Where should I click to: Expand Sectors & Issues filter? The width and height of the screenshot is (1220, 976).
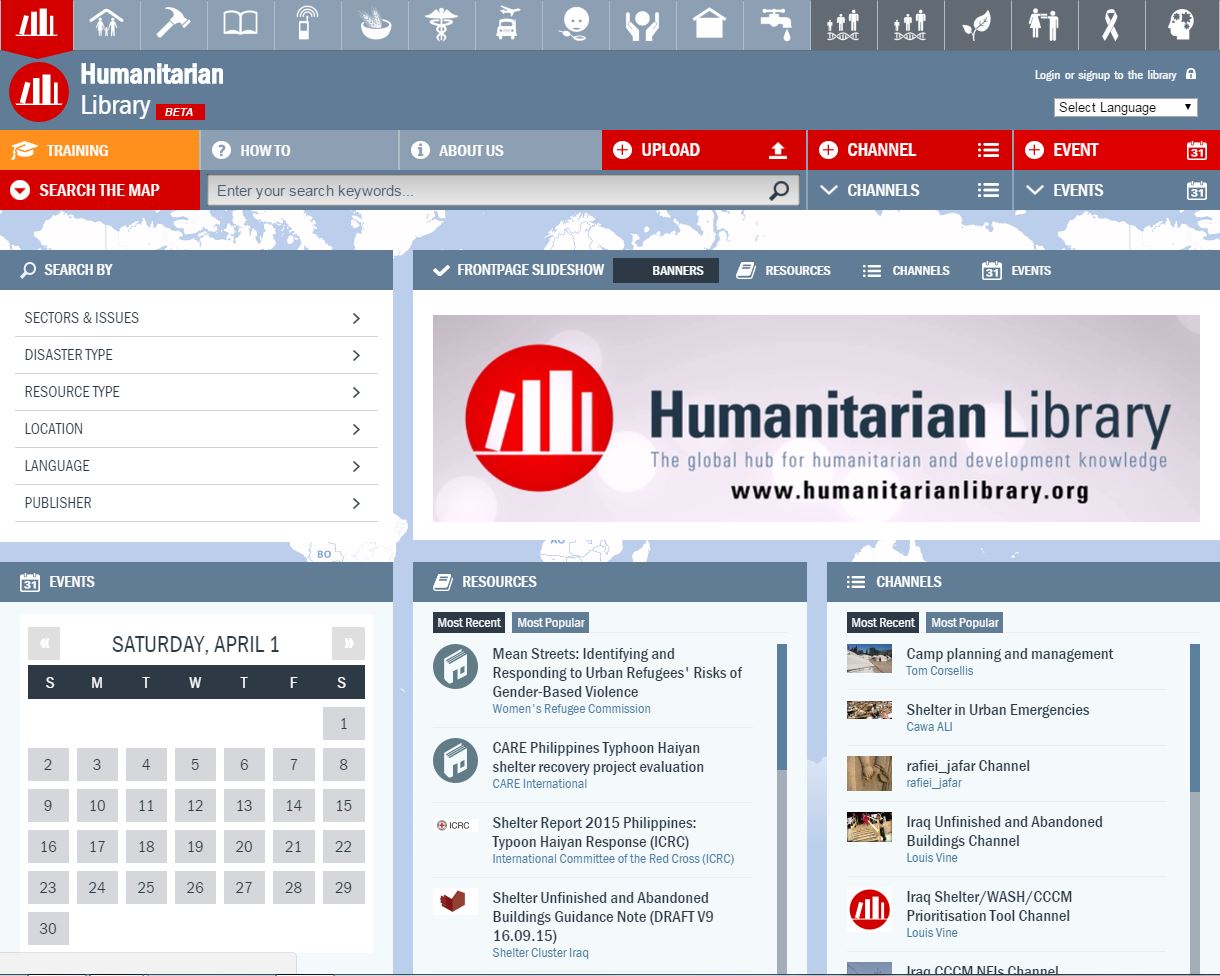pos(196,318)
